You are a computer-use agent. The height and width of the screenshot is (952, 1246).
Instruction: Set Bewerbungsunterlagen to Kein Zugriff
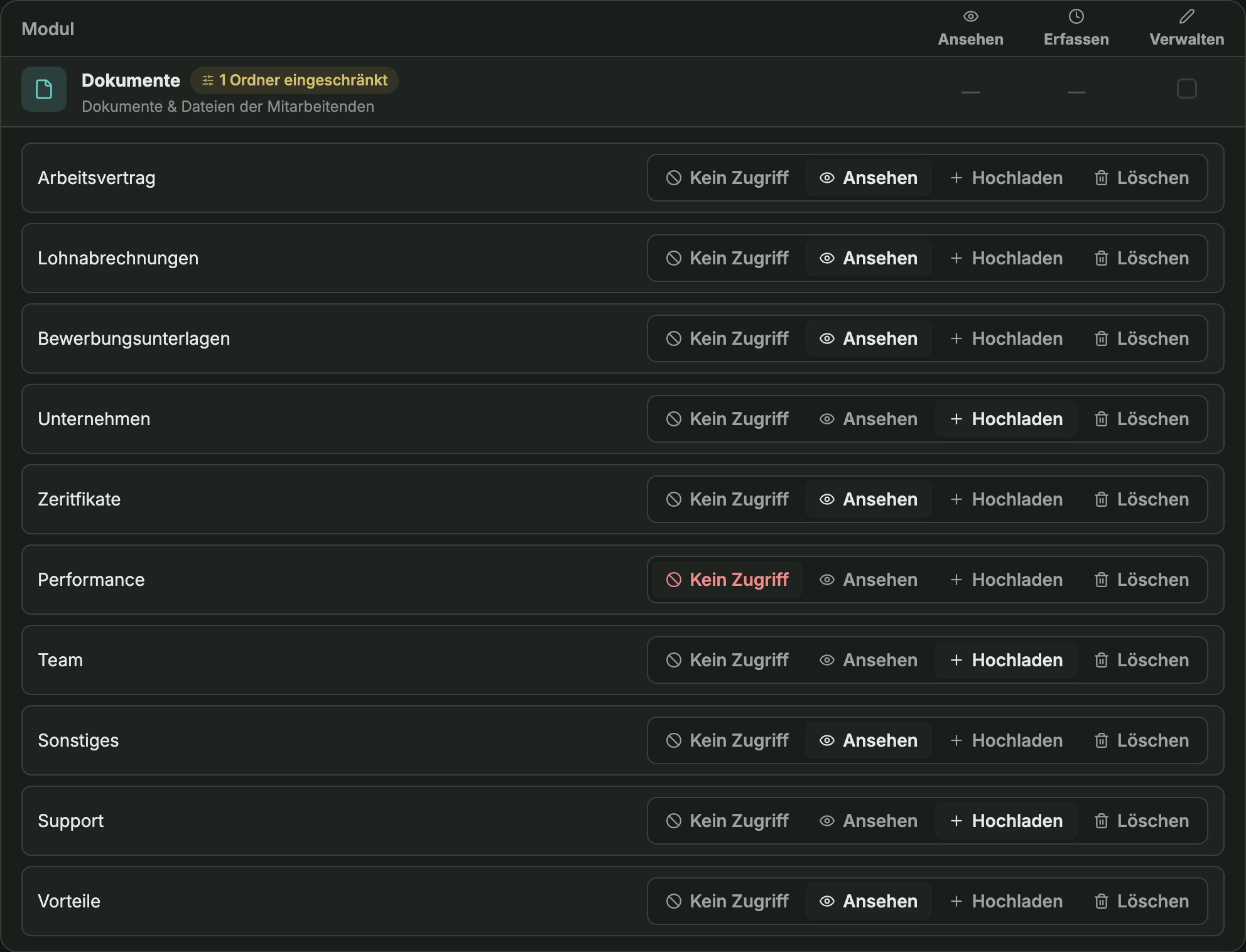coord(727,338)
